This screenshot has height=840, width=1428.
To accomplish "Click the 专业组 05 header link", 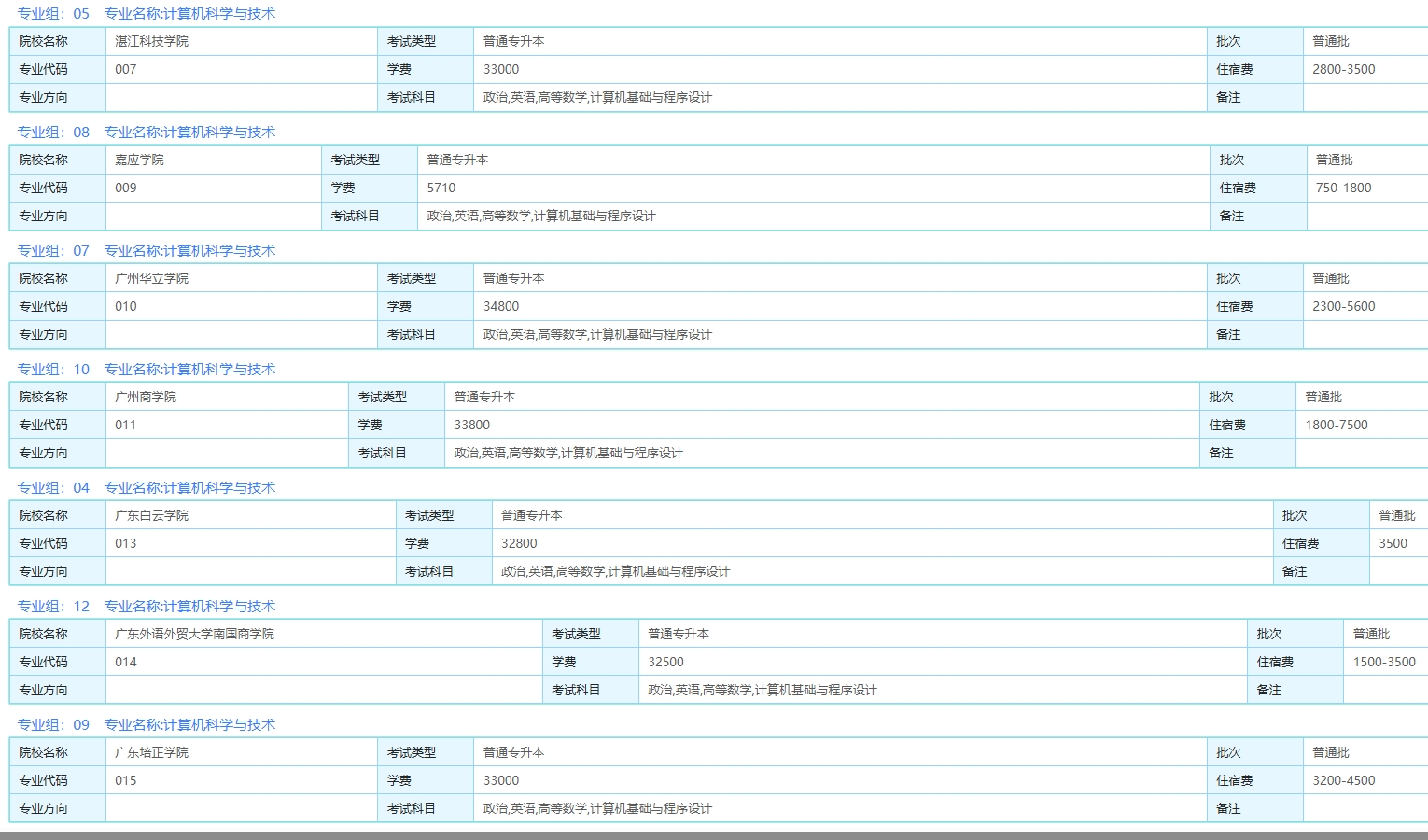I will (x=147, y=14).
